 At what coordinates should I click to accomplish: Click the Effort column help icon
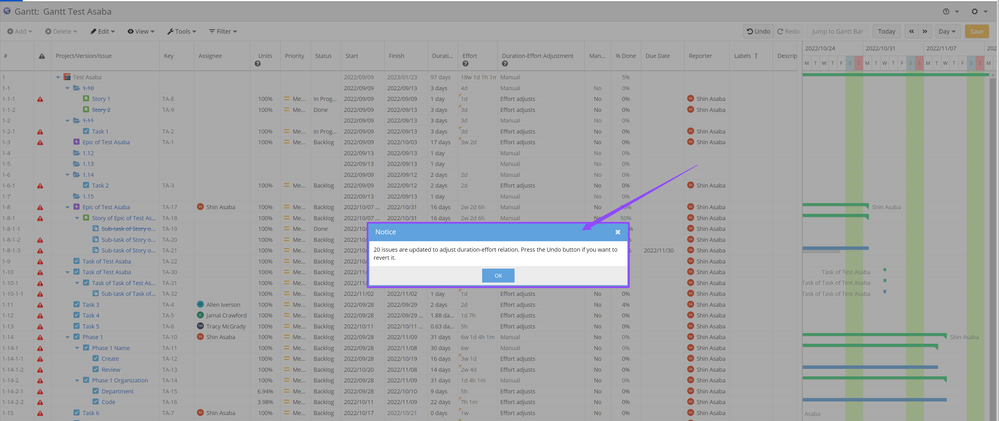coord(465,64)
